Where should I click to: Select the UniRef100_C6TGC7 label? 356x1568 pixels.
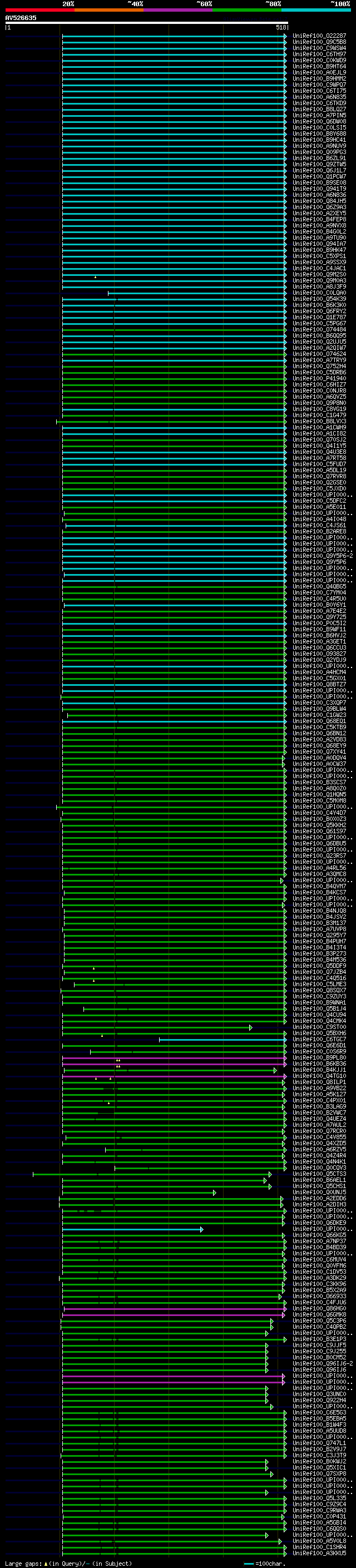[x=319, y=1040]
